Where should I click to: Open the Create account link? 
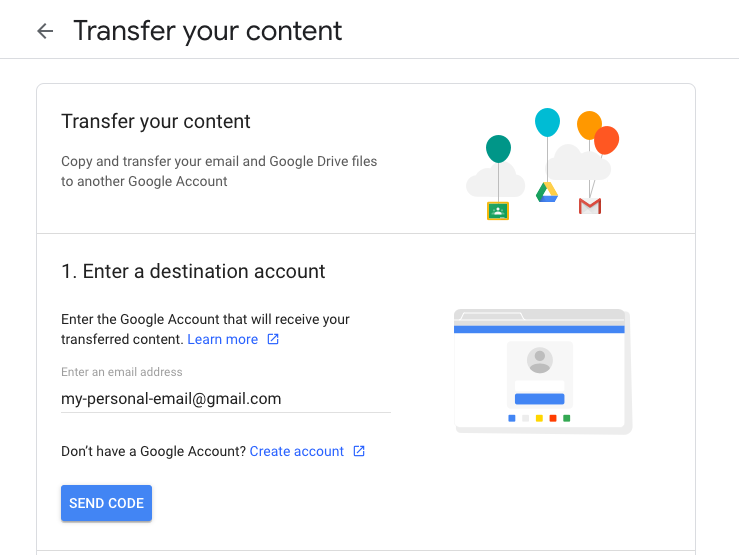pyautogui.click(x=296, y=451)
